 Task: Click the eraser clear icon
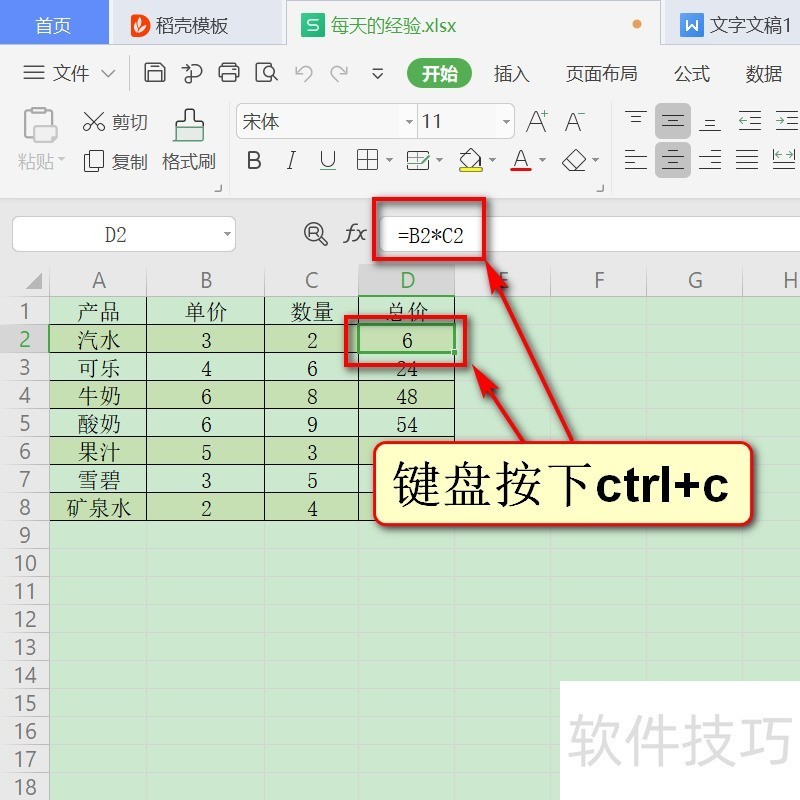click(x=574, y=160)
